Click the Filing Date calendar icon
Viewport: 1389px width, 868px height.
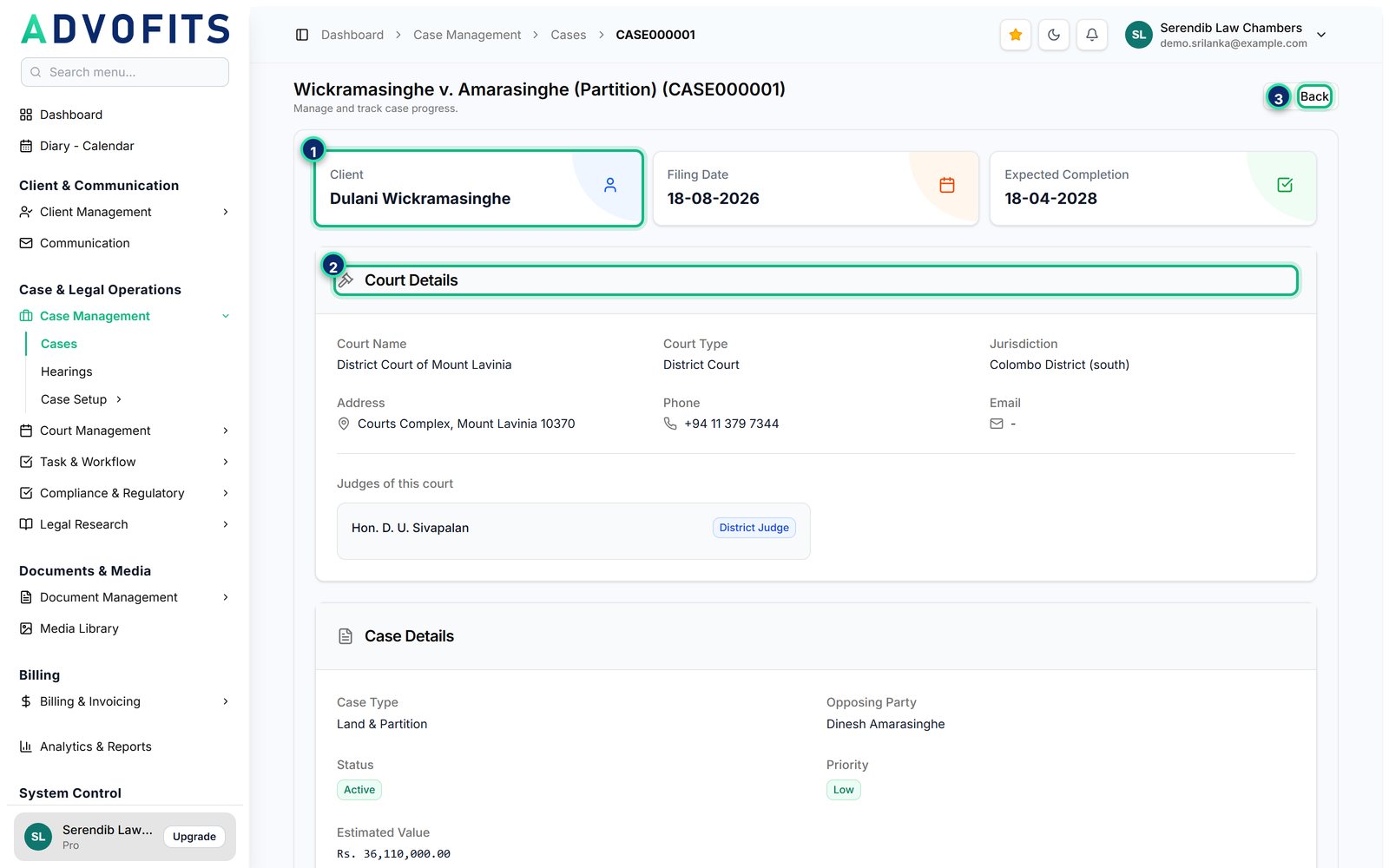947,185
